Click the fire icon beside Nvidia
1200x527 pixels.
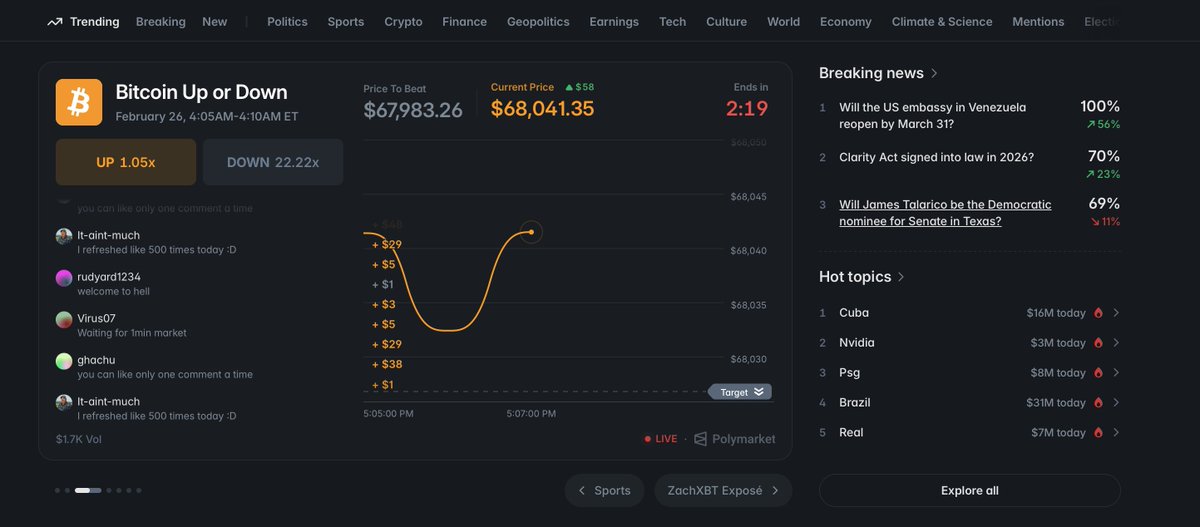tap(1098, 343)
